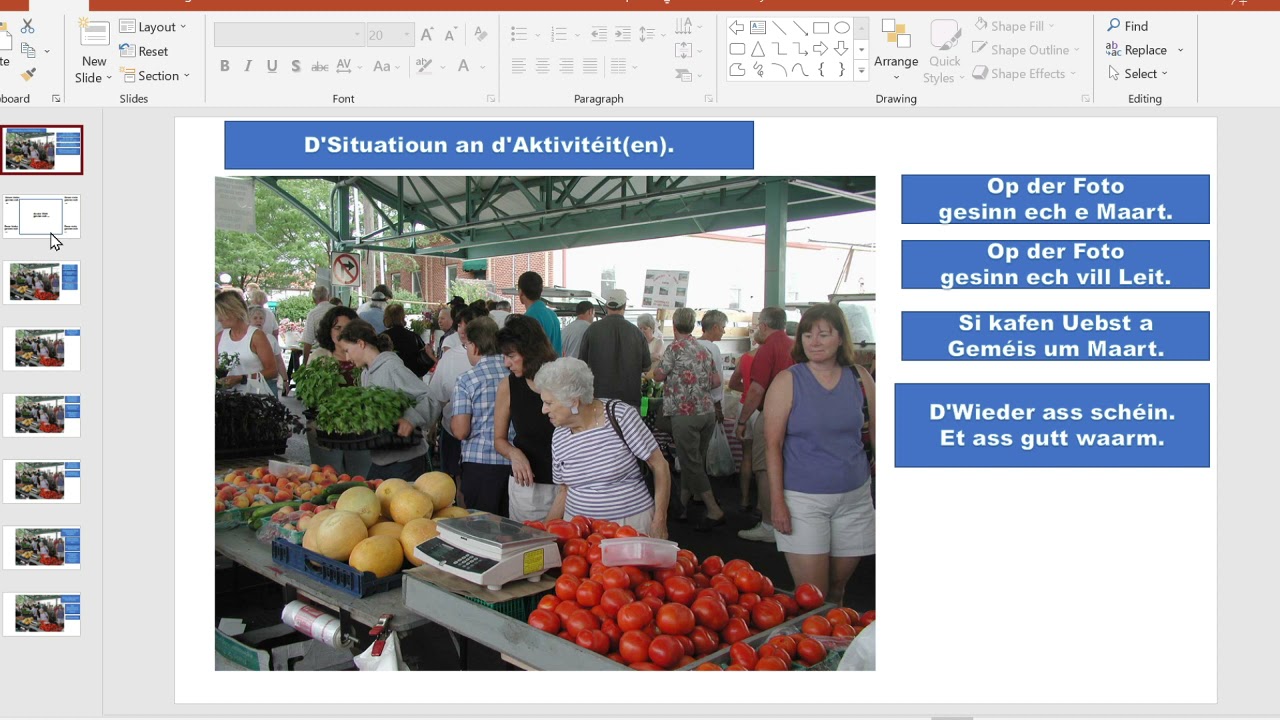Select the Down Arrow shape
Viewport: 1280px width, 720px height.
[x=842, y=48]
